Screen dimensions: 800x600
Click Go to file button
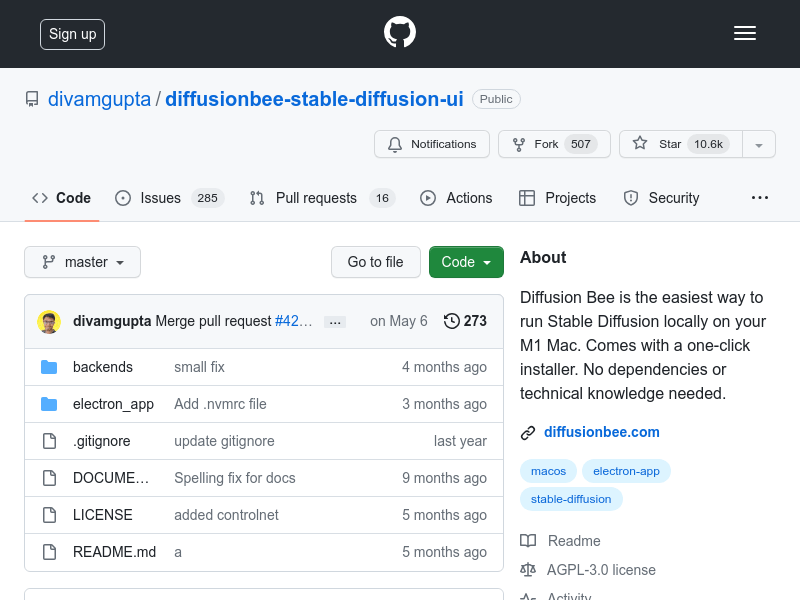376,262
